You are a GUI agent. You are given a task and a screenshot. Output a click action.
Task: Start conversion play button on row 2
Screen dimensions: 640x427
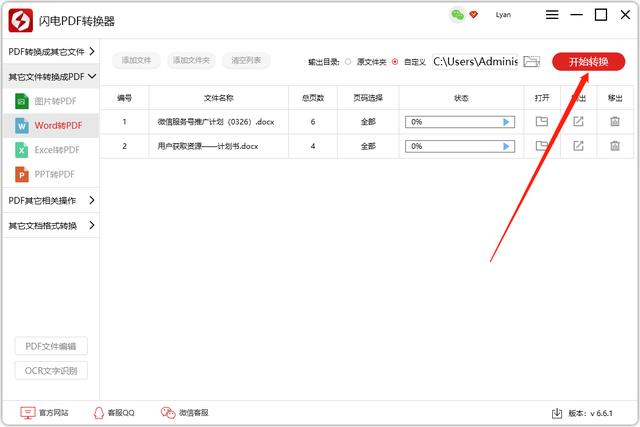pos(507,146)
